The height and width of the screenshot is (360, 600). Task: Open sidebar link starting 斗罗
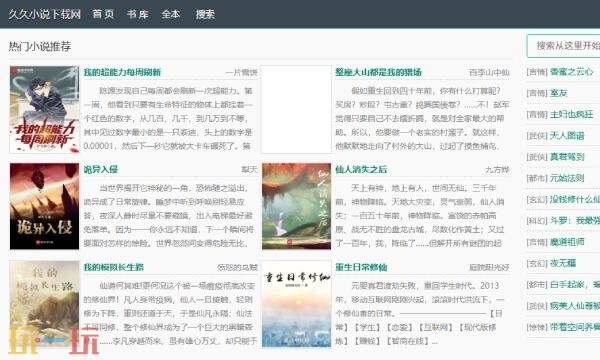point(575,221)
